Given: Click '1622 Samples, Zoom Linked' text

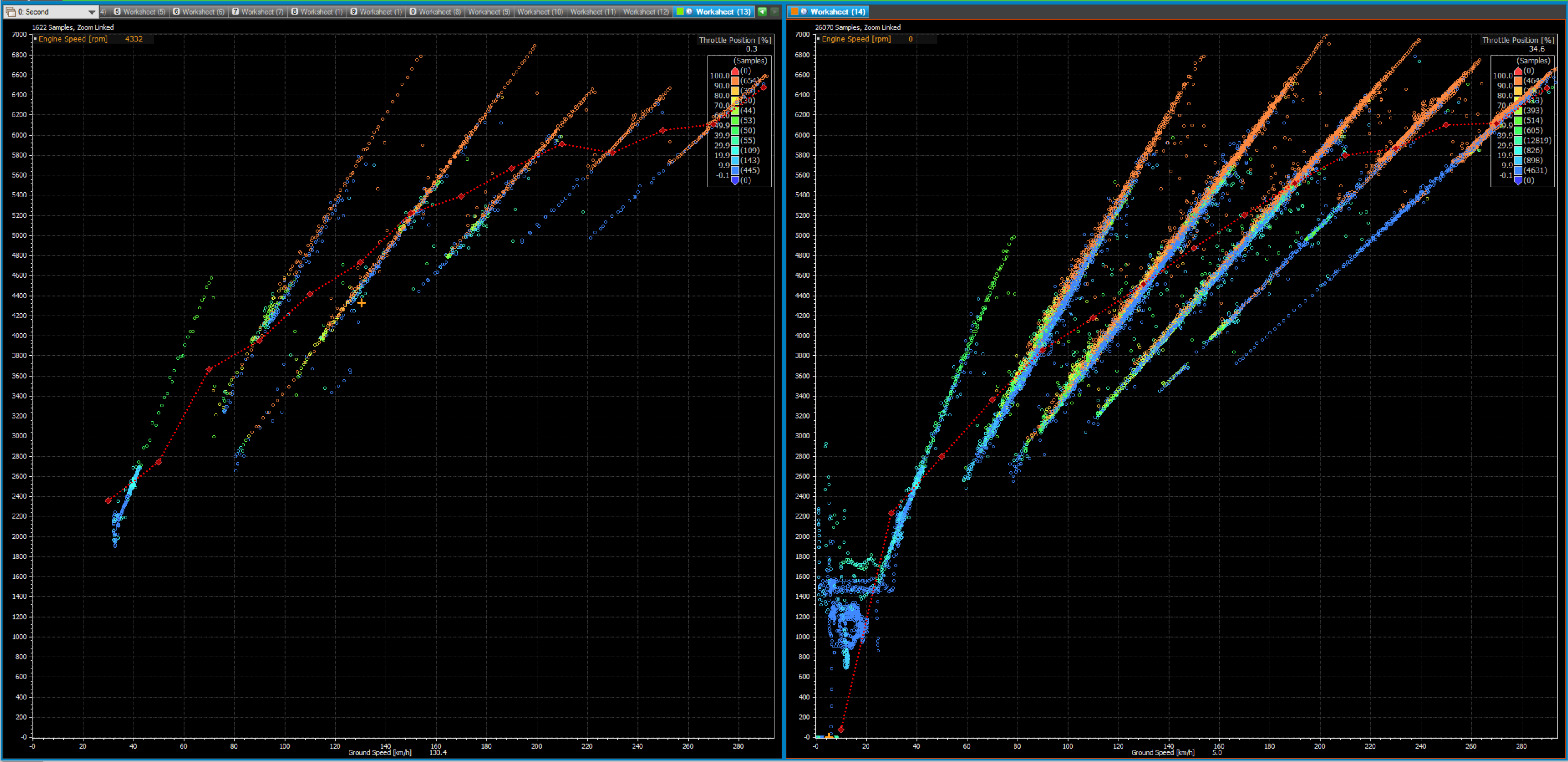Looking at the screenshot, I should 73,27.
